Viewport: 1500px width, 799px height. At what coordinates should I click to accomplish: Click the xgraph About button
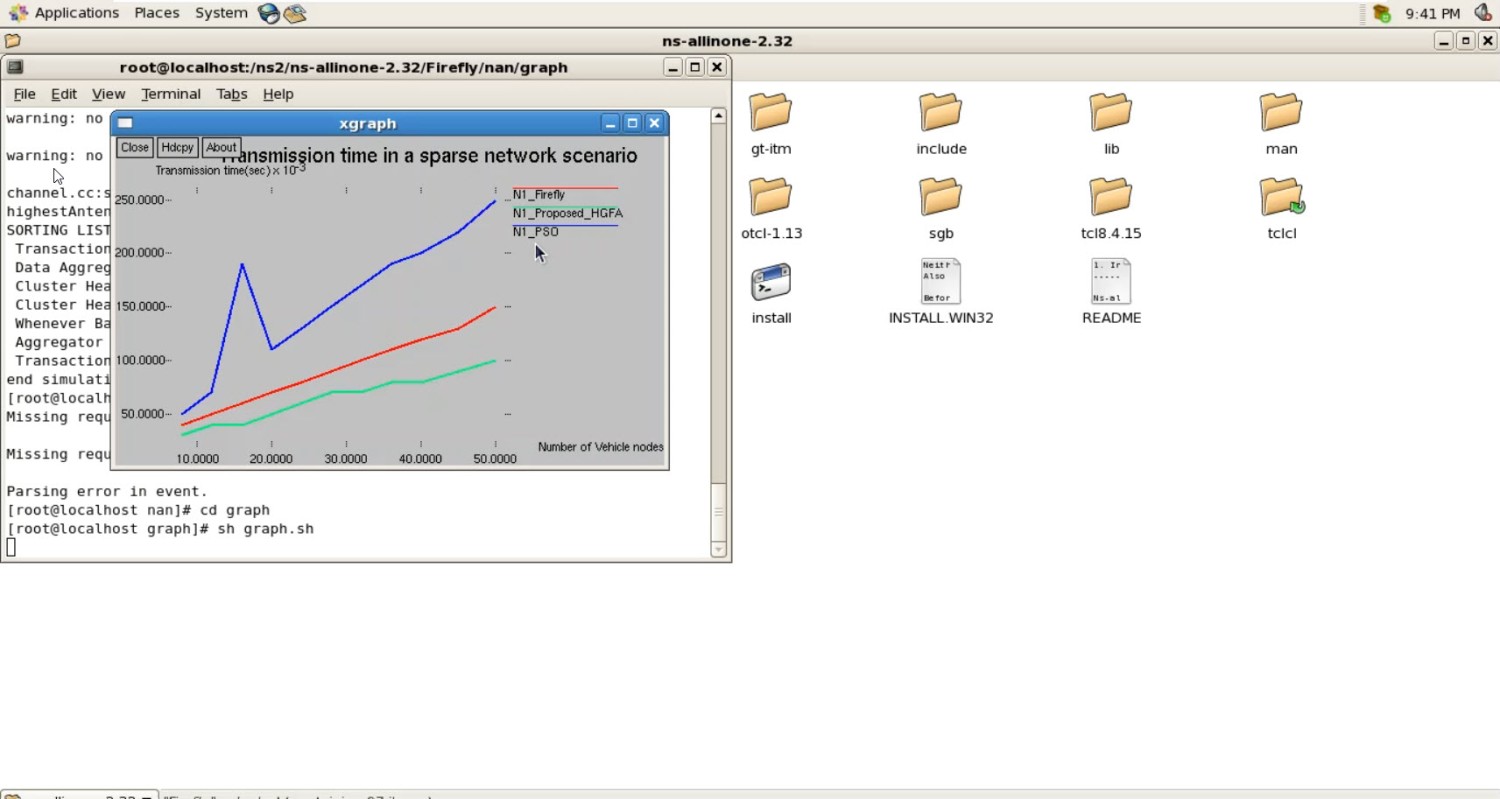[221, 148]
